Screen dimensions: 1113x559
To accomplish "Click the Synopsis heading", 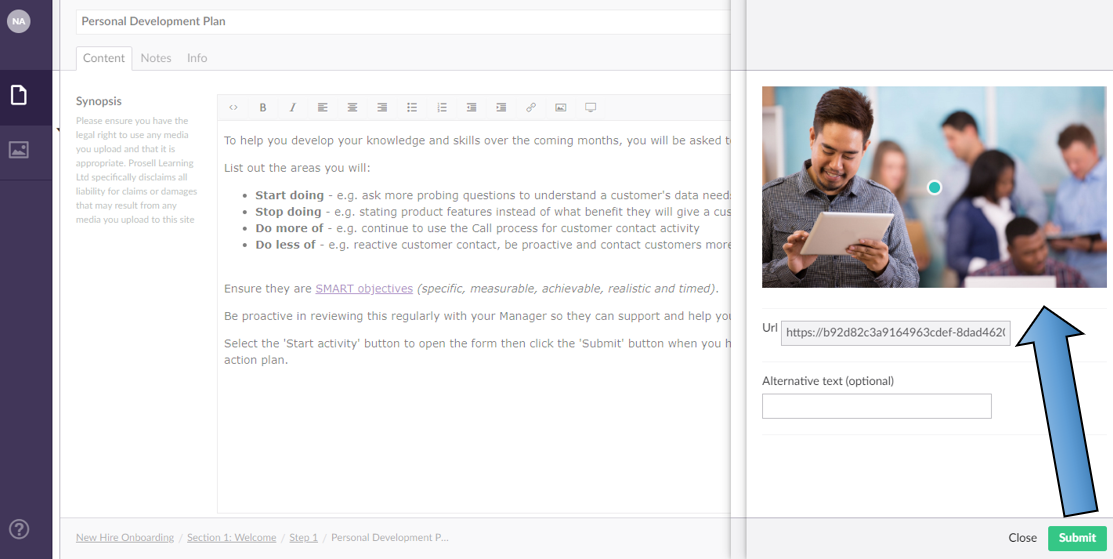I will coord(99,101).
